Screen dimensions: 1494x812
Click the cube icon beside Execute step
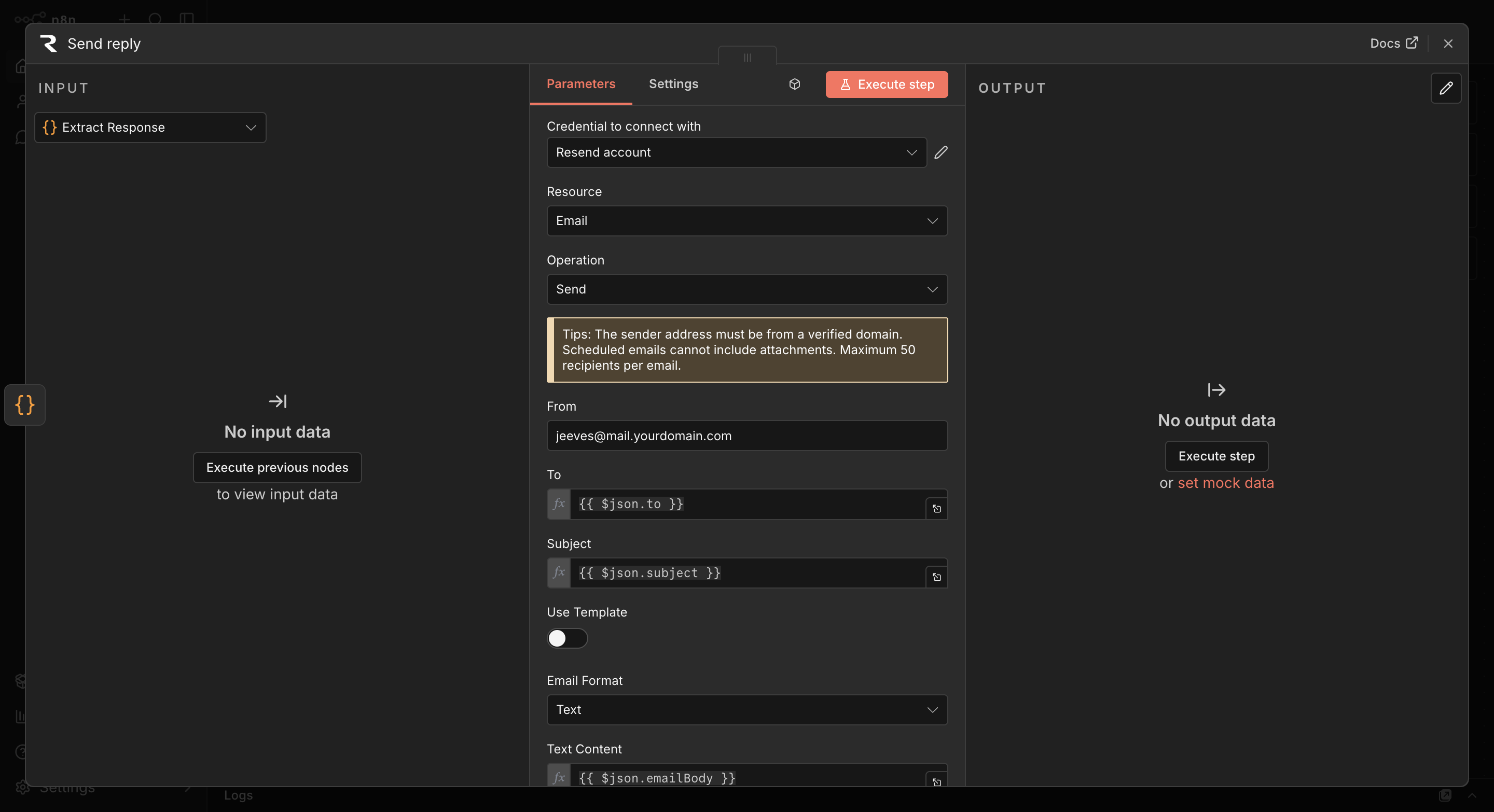click(795, 84)
